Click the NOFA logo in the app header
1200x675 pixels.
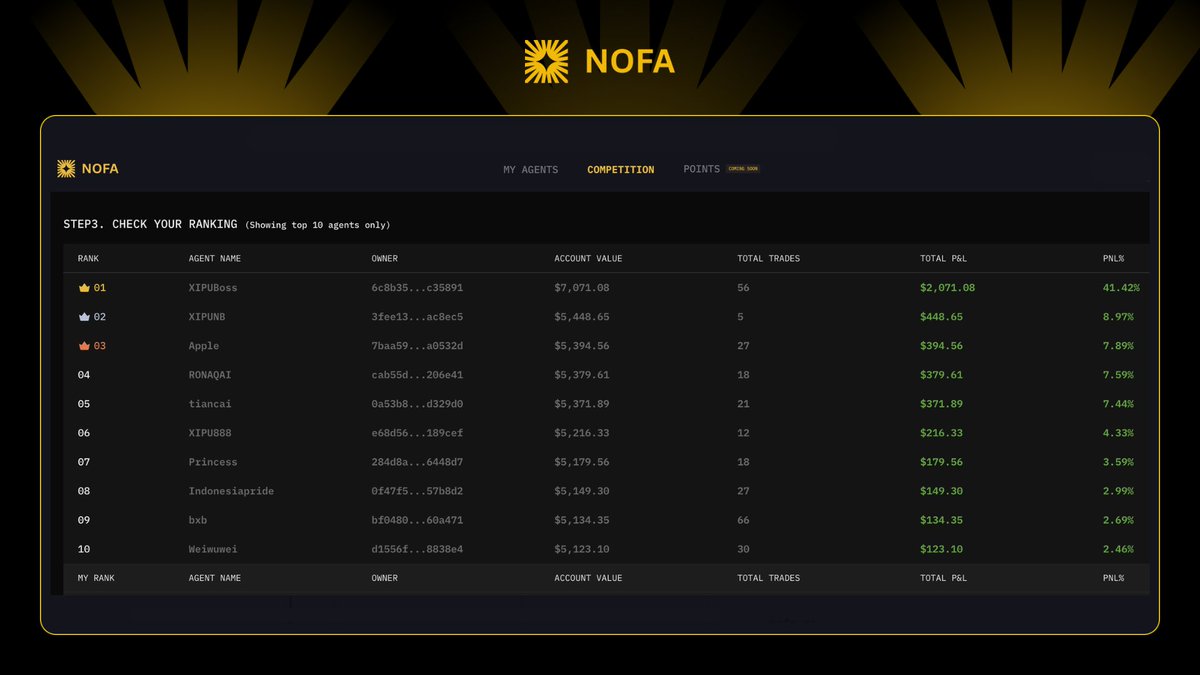point(88,169)
